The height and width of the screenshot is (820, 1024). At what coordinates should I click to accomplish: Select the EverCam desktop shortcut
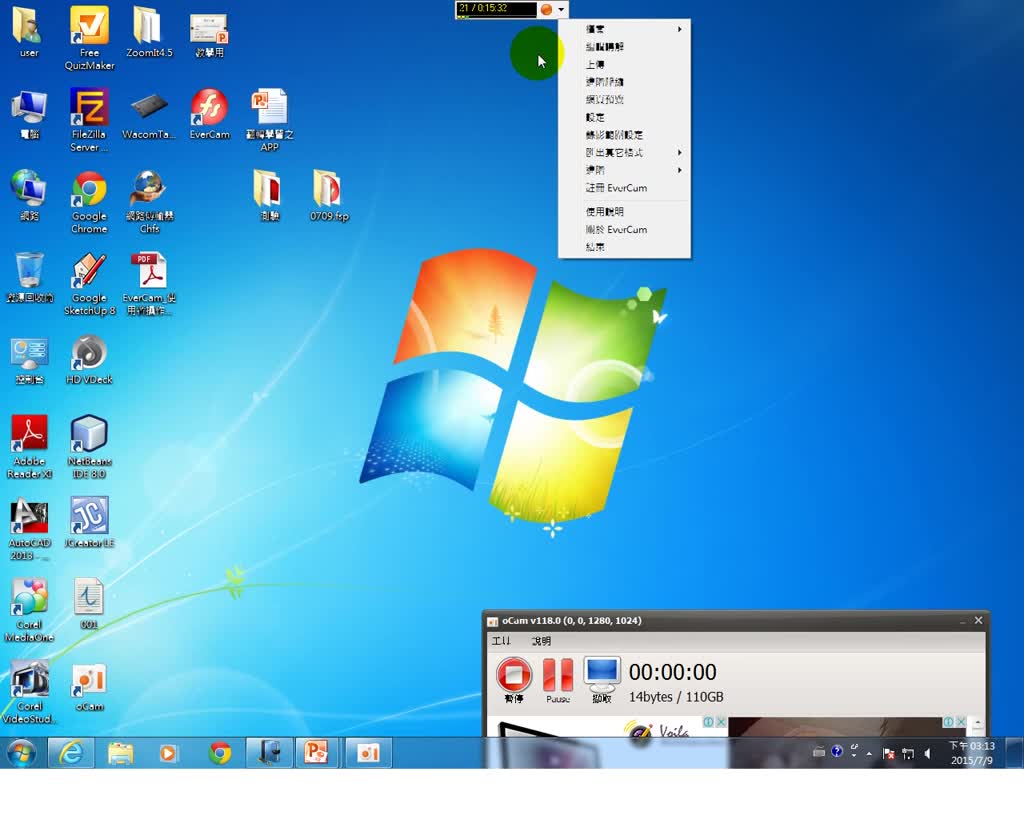[x=210, y=115]
